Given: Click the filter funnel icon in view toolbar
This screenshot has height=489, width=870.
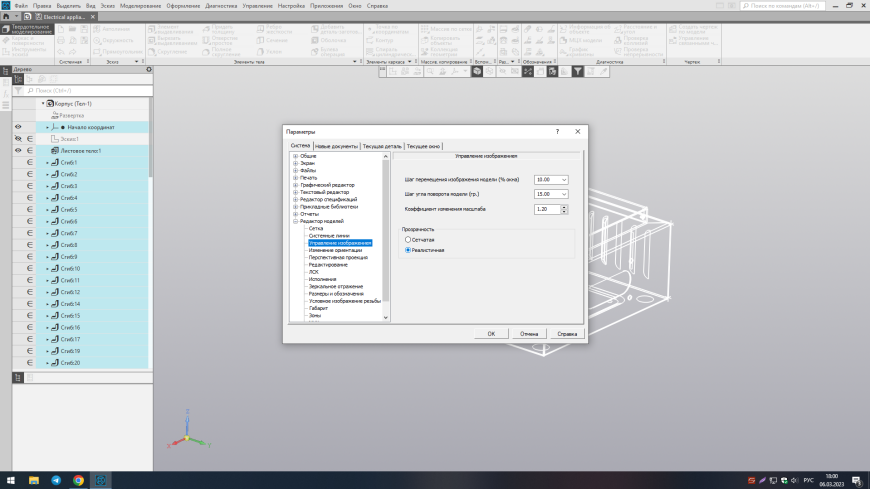Looking at the screenshot, I should [578, 71].
